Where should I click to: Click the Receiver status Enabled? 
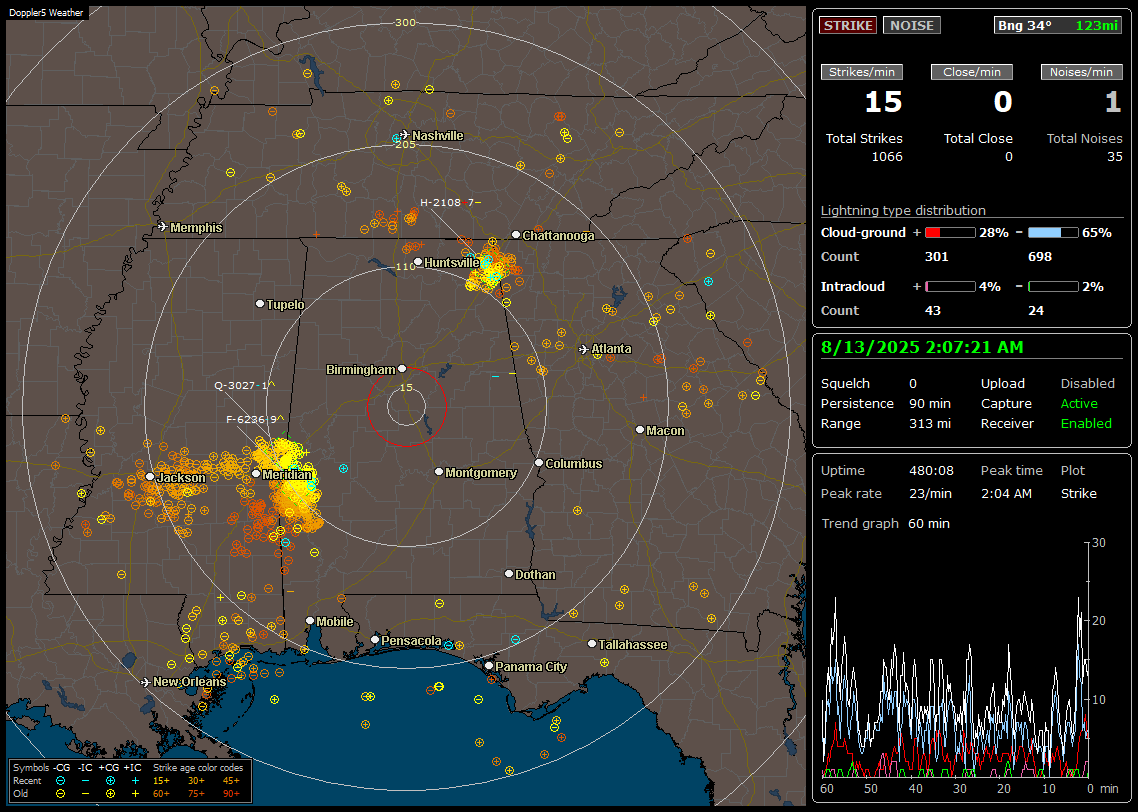tap(1086, 424)
